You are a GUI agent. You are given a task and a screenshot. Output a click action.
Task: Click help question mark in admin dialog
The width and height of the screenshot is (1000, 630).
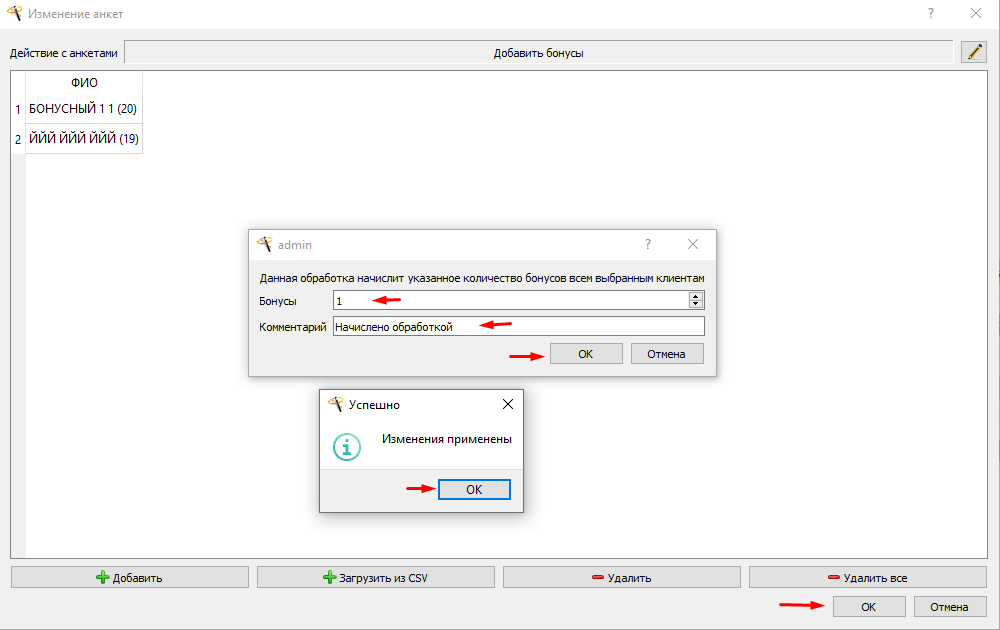click(x=648, y=244)
